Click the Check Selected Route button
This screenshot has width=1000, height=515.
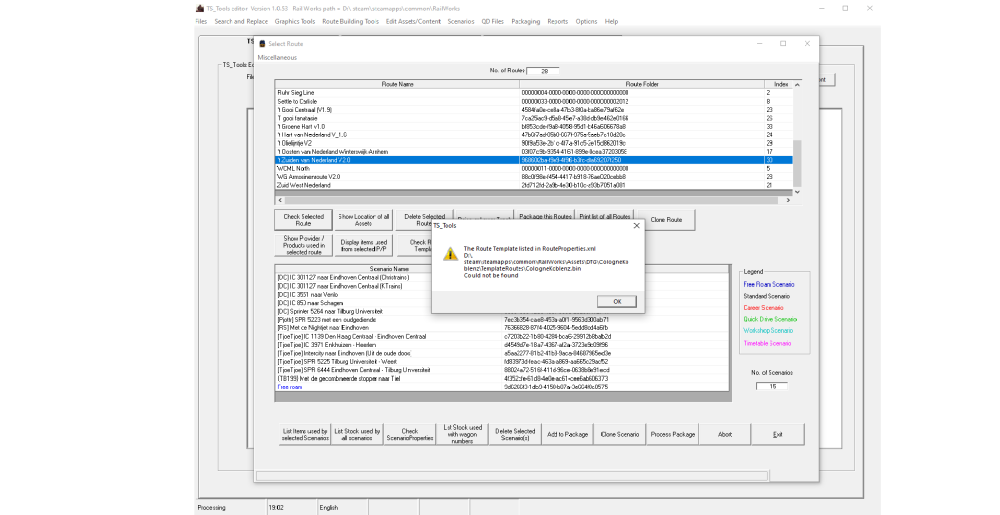tap(303, 217)
